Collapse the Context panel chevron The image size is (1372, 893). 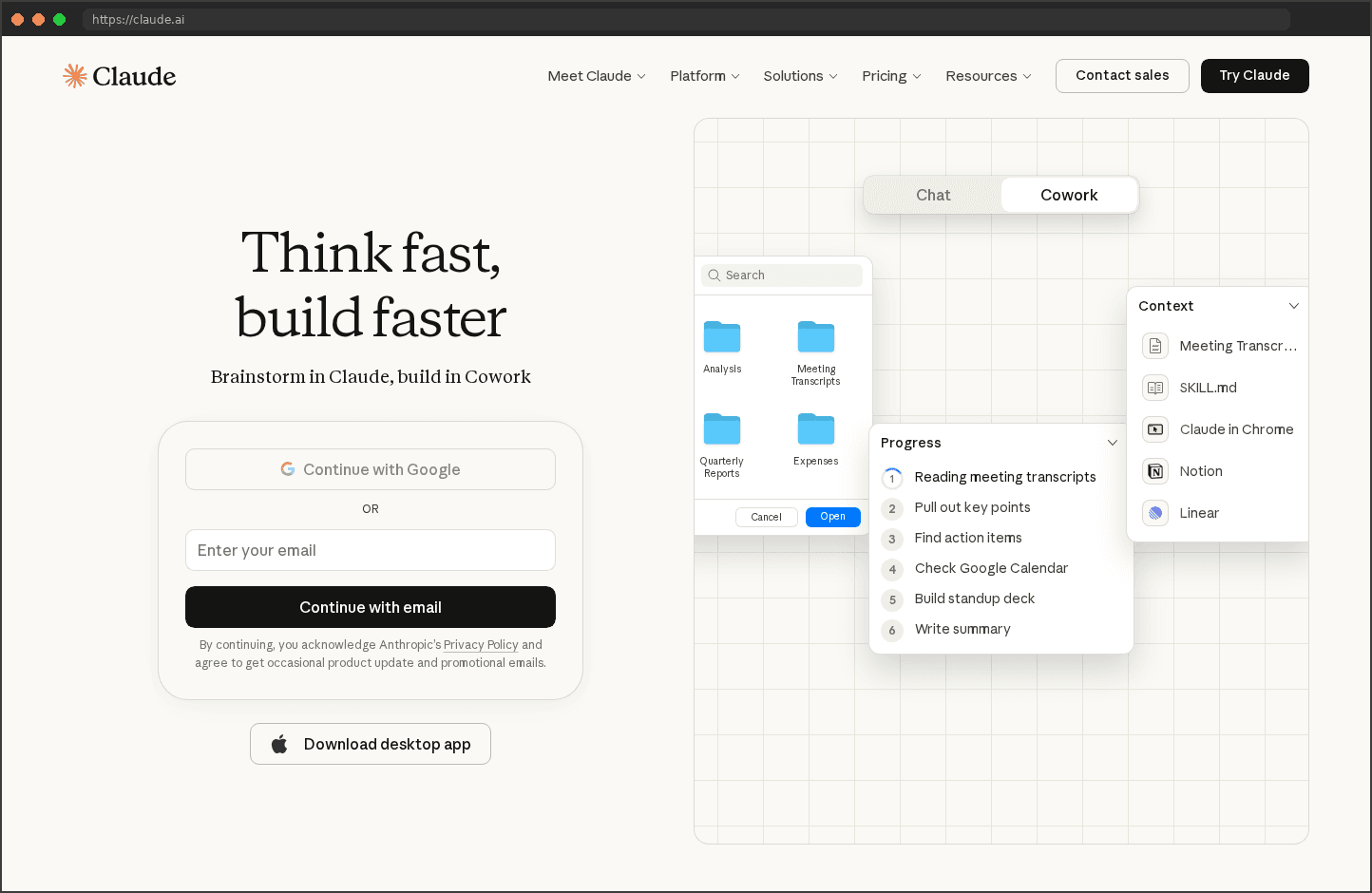1293,306
